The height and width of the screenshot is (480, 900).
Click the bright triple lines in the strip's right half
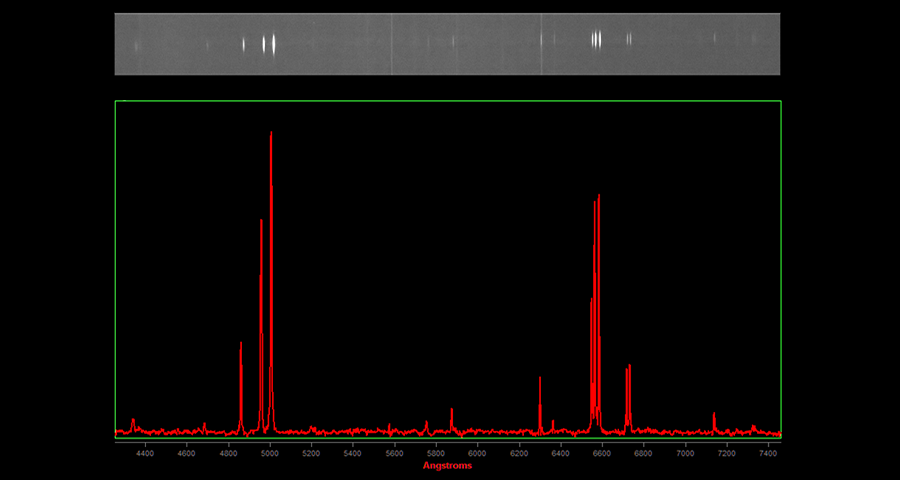click(x=596, y=40)
